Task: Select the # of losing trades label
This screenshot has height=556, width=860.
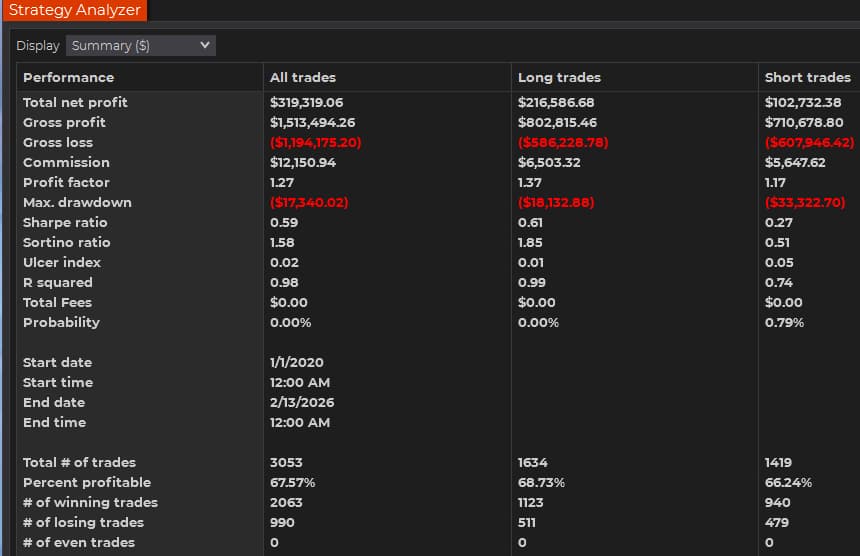Action: click(83, 523)
